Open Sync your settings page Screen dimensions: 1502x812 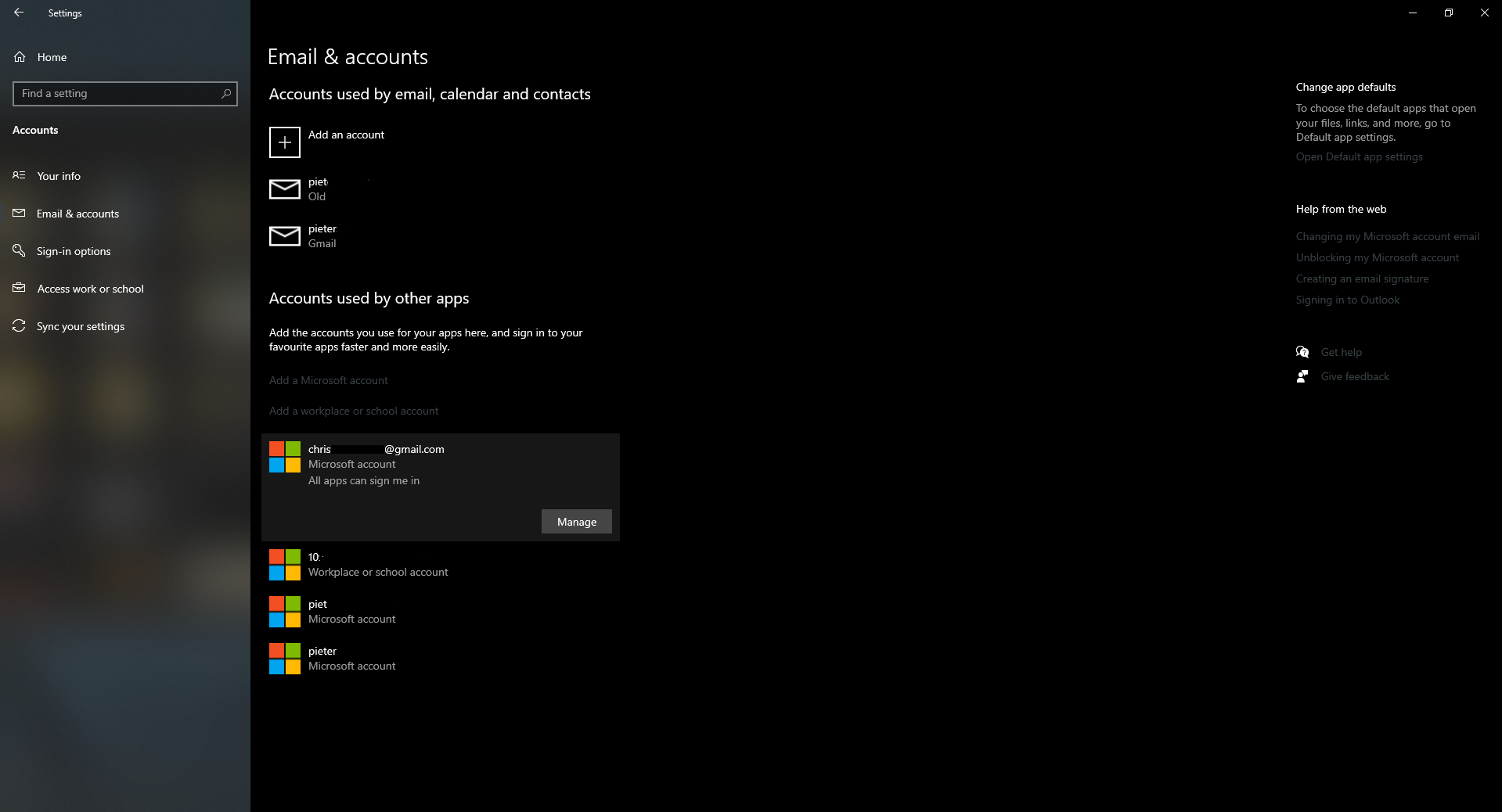(125, 326)
